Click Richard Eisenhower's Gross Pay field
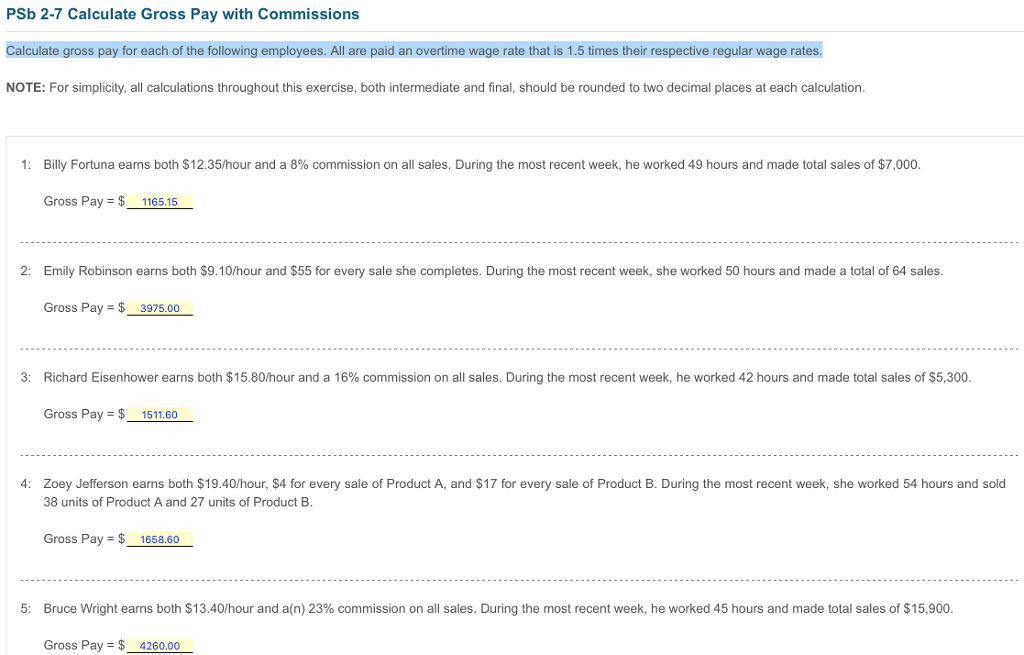 click(x=159, y=414)
